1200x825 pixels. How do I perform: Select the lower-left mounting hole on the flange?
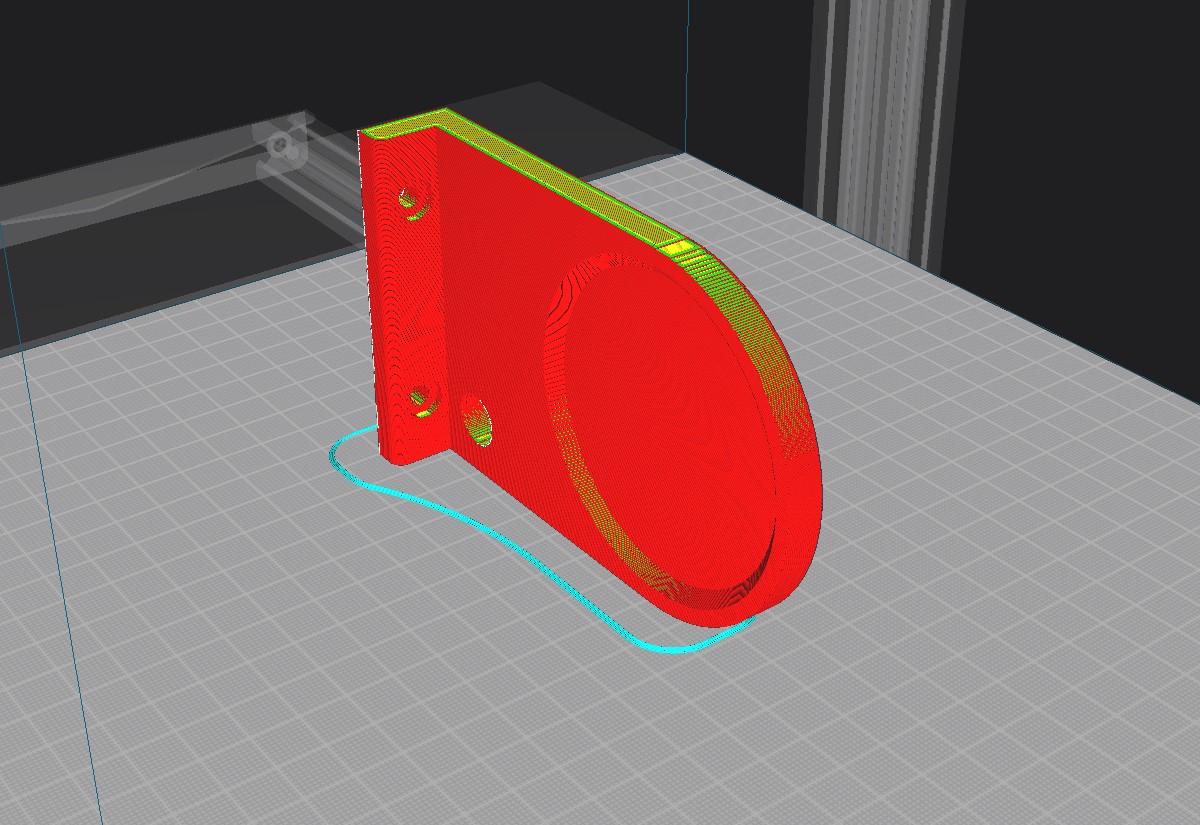[x=423, y=400]
